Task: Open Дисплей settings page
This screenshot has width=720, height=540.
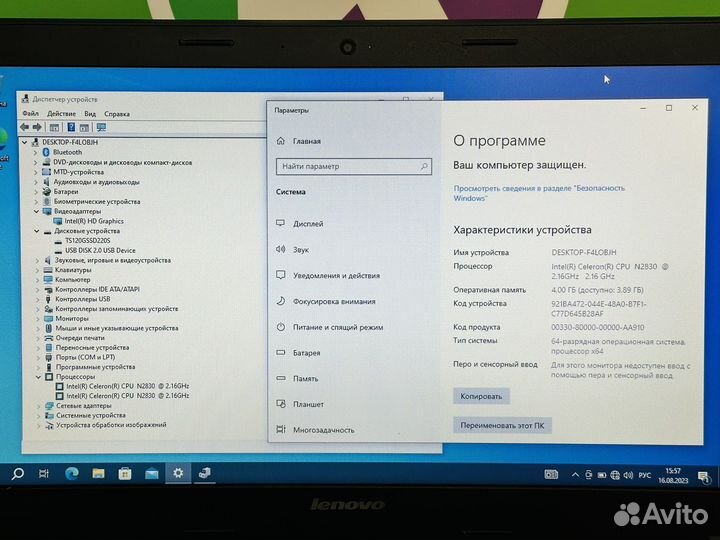Action: coord(300,224)
